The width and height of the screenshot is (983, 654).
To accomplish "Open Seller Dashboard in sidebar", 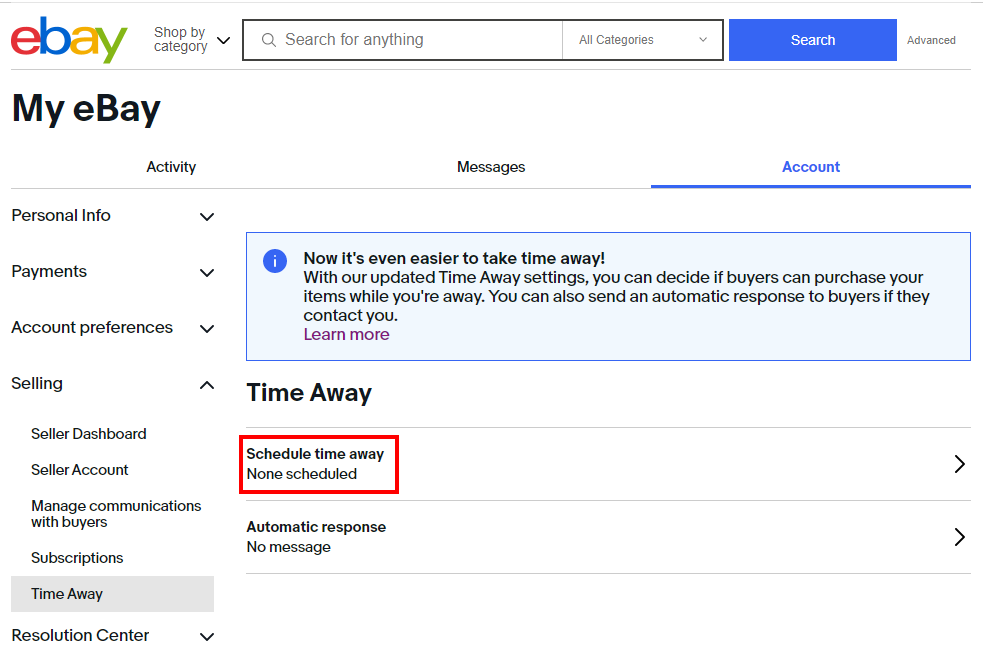I will pos(88,434).
